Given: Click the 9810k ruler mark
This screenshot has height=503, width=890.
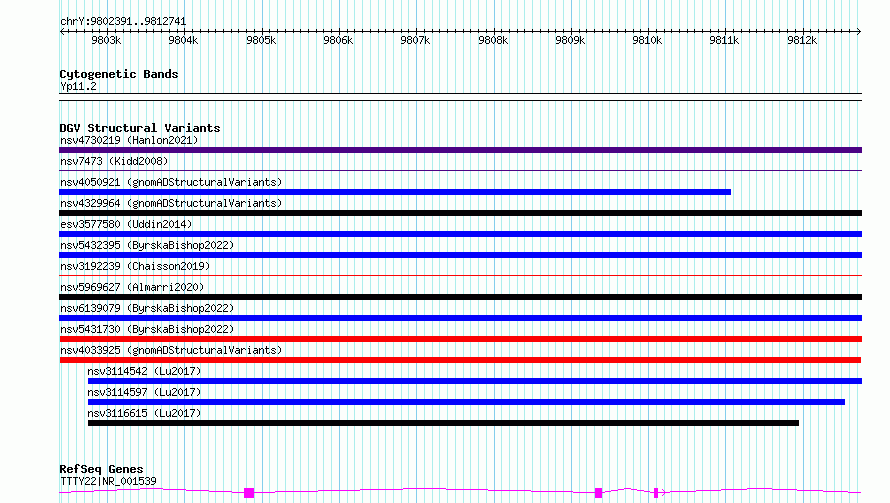Looking at the screenshot, I should click(648, 40).
